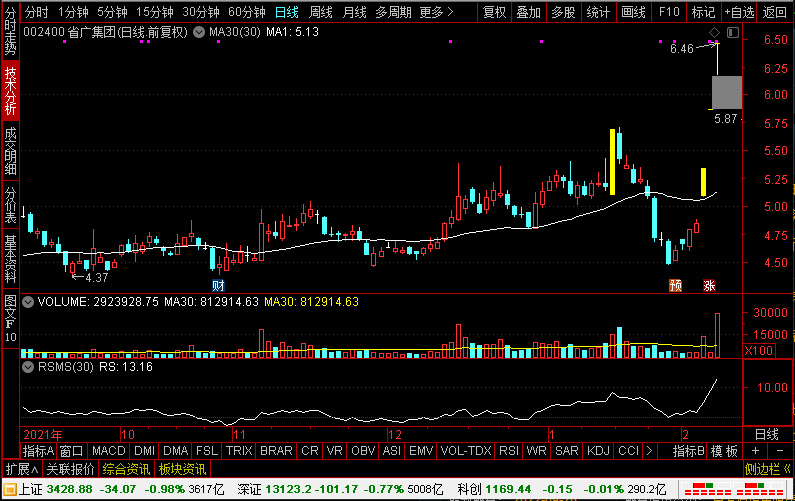Select the 5分钟 period

click(x=113, y=12)
